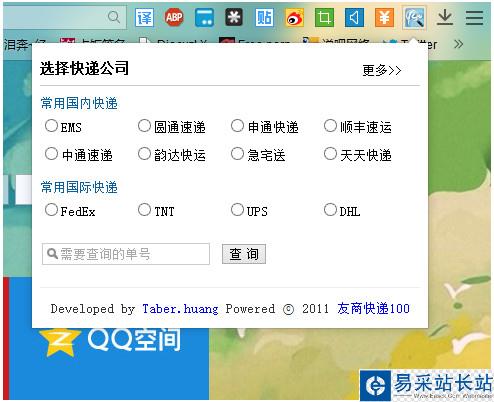Focus the 需要查询的单号 tracking number field
This screenshot has height=402, width=494.
126,254
